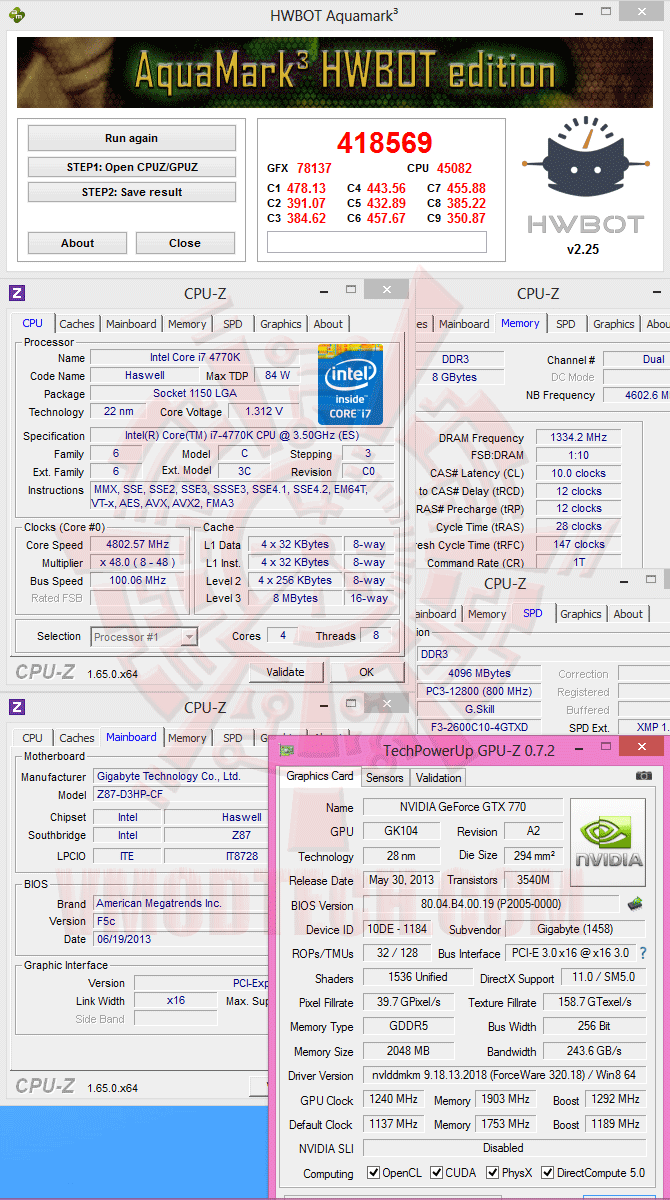Viewport: 670px width, 1200px height.
Task: Select the Validation tab in GPU-Z
Action: 438,777
